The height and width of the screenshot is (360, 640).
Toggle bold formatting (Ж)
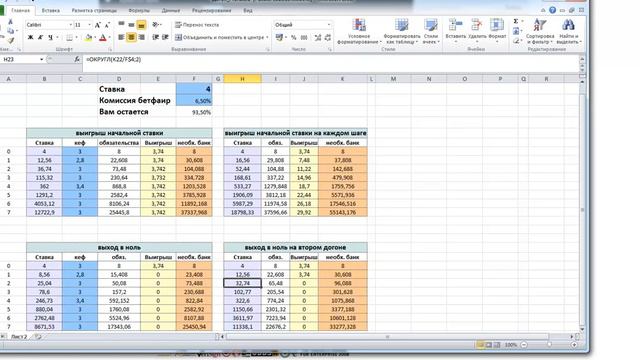point(31,38)
